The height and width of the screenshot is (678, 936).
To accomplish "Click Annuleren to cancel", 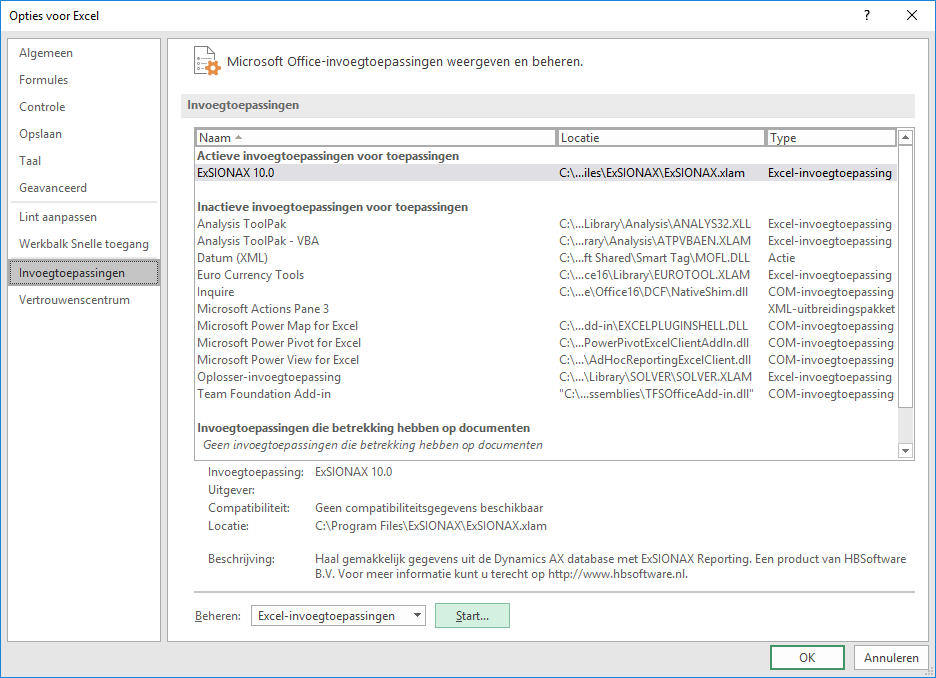I will 891,657.
